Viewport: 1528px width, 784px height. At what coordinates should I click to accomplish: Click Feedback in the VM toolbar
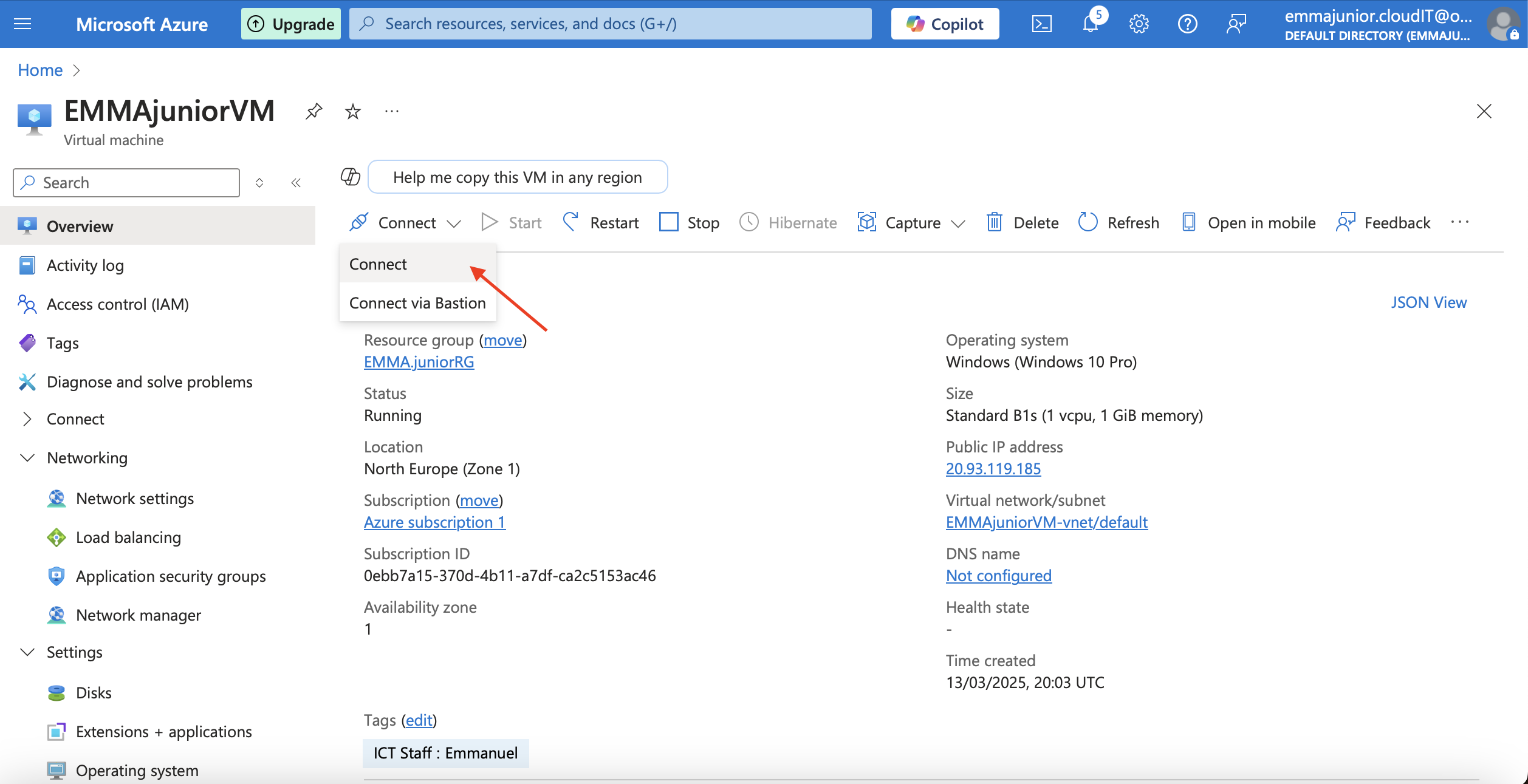coord(1383,222)
